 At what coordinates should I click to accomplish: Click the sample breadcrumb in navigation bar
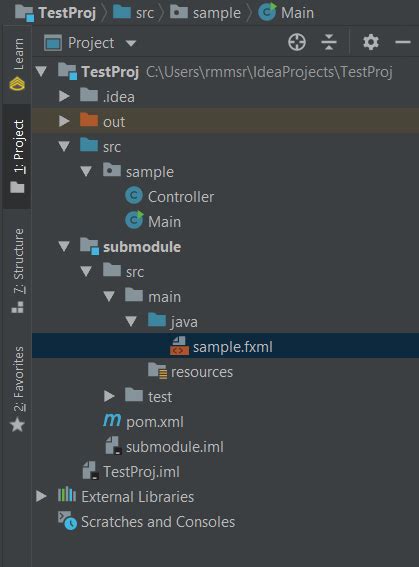tap(207, 13)
